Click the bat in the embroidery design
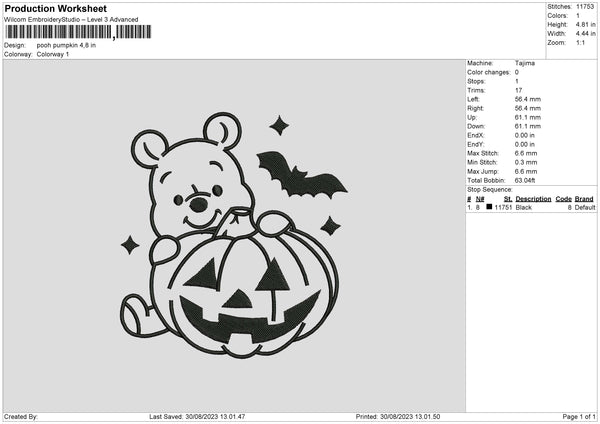 (301, 175)
